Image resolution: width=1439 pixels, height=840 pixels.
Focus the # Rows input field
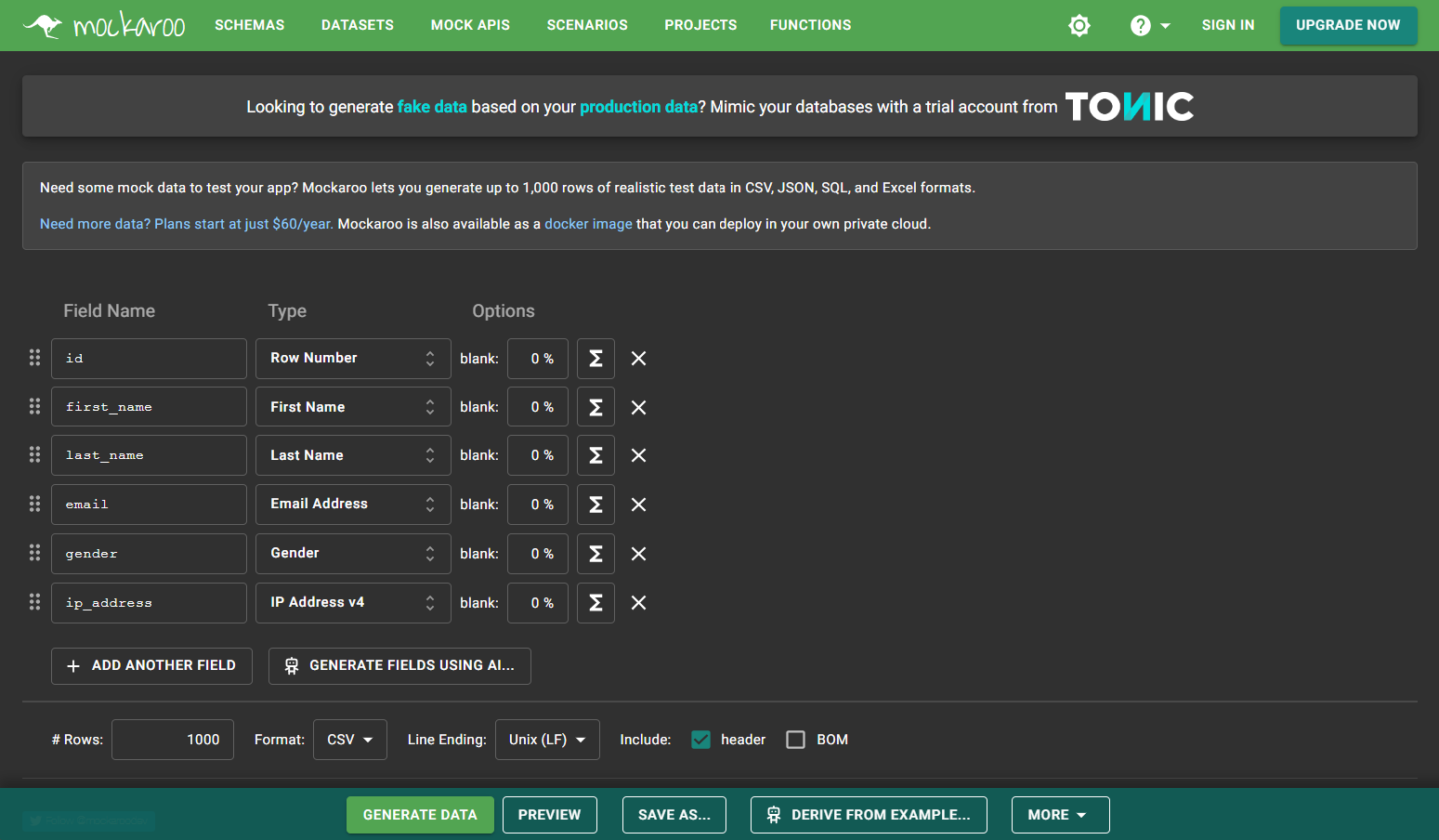172,739
